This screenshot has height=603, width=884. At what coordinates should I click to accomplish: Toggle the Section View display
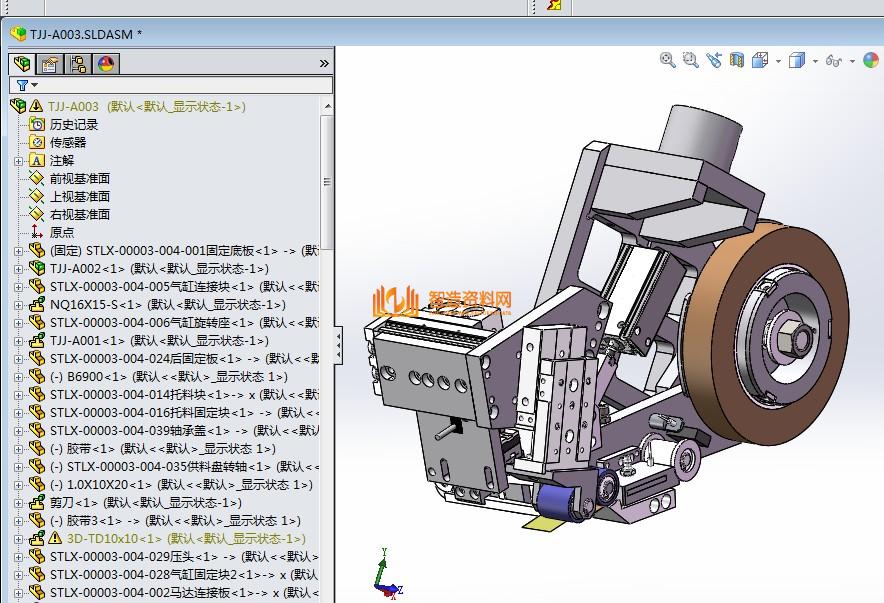(737, 60)
